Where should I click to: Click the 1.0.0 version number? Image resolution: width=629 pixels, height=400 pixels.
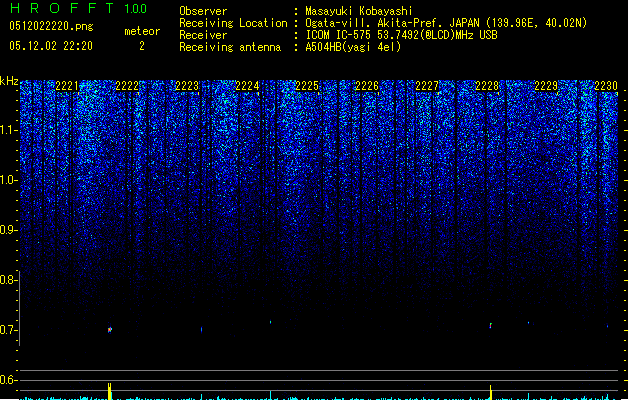(x=136, y=9)
